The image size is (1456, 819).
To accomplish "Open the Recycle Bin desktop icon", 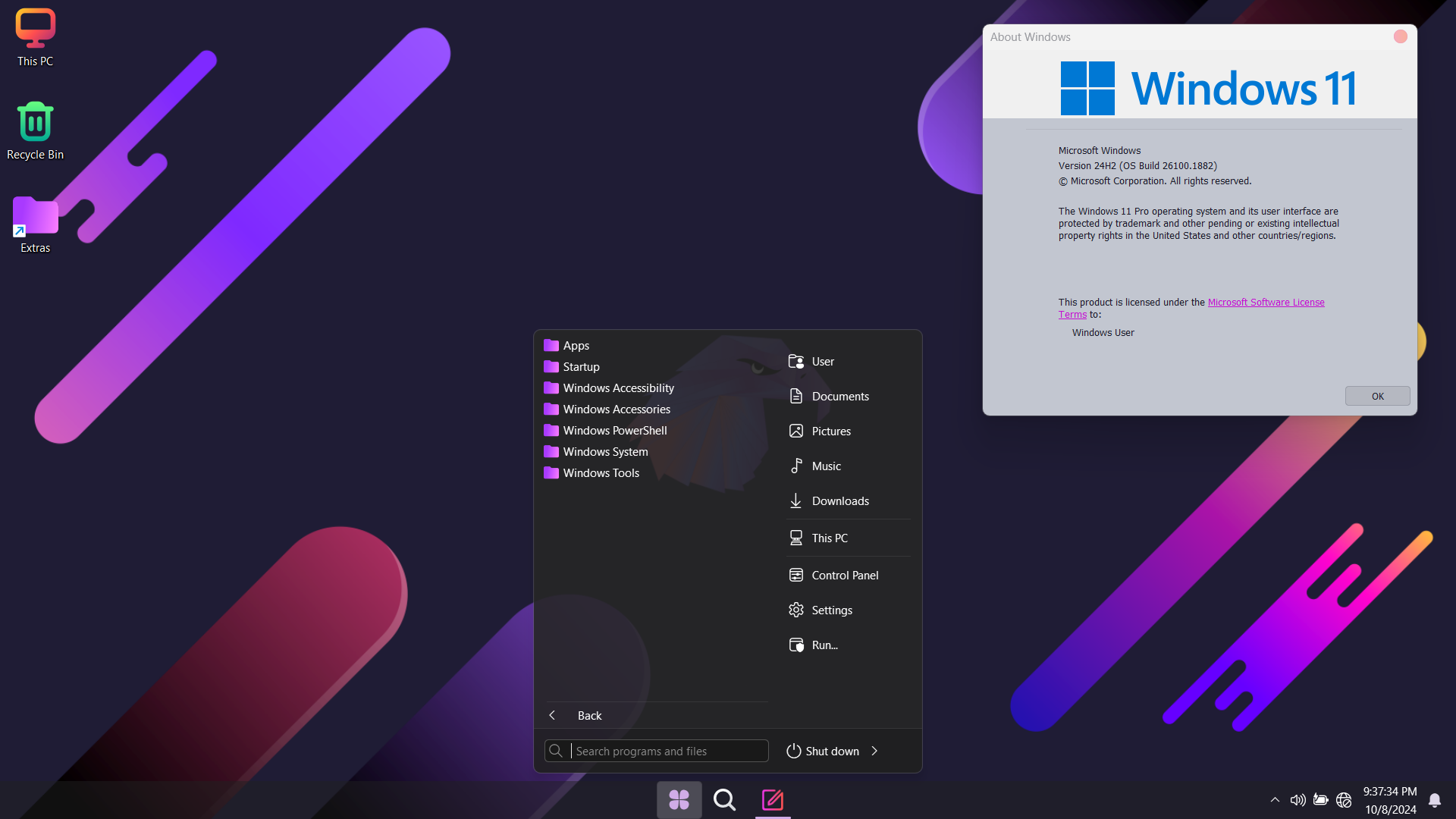I will click(35, 131).
